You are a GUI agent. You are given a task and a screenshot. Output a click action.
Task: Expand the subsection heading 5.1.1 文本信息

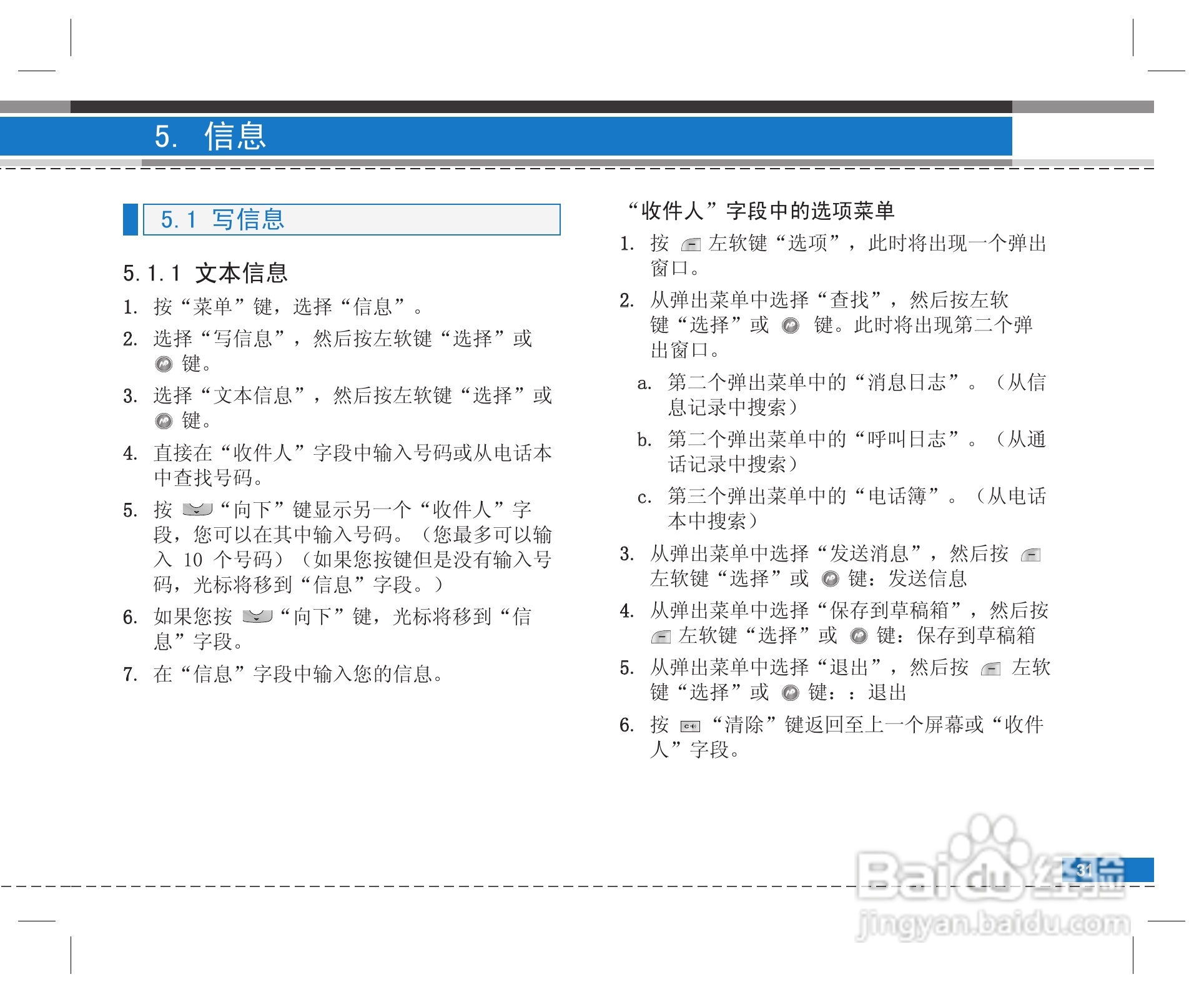tap(206, 273)
